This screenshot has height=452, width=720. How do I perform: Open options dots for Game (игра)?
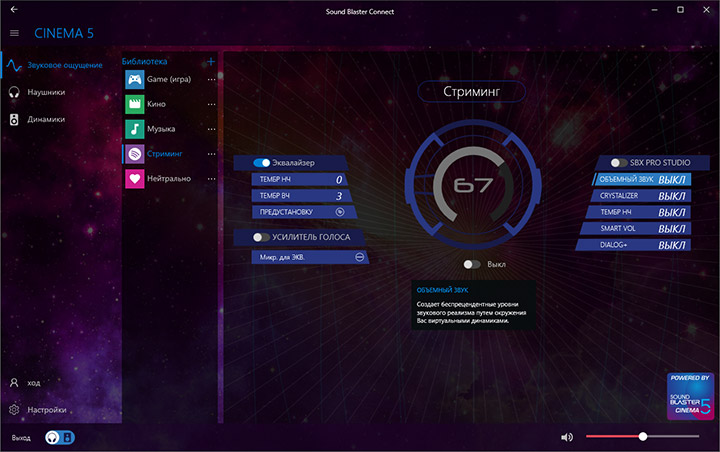click(211, 79)
